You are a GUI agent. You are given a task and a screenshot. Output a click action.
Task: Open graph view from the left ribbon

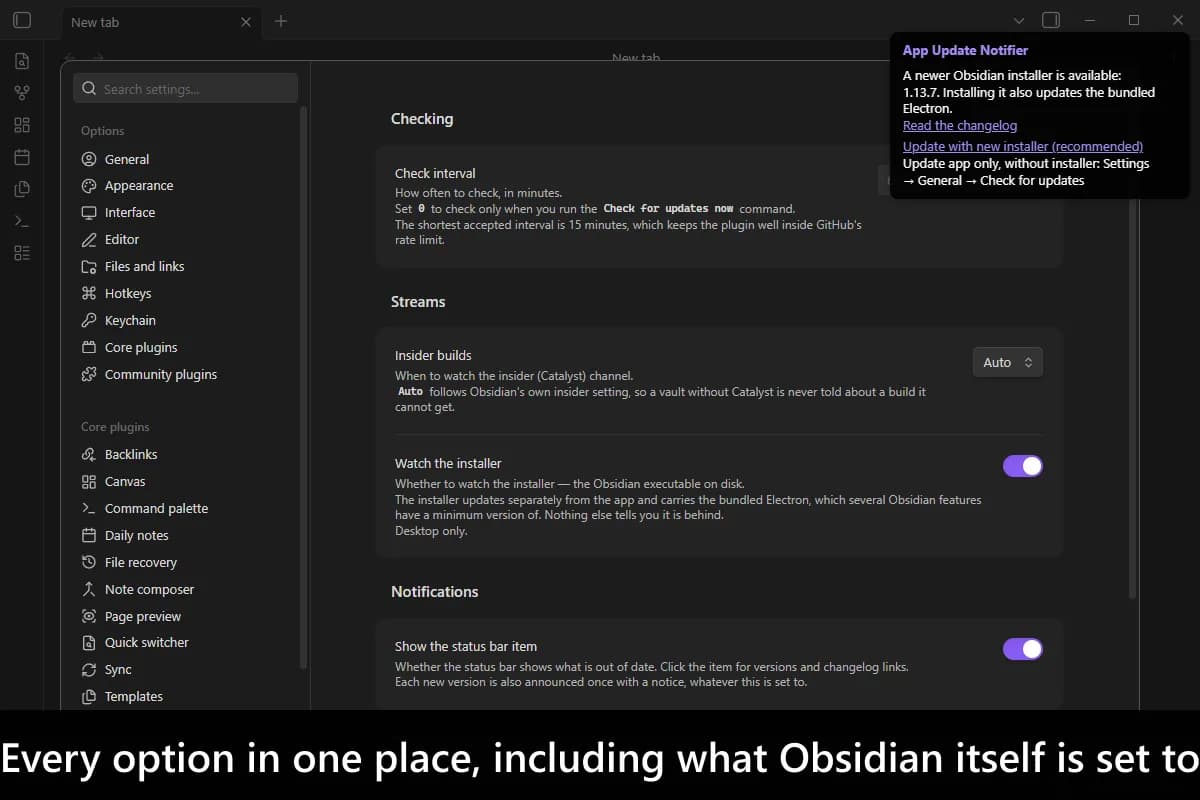(x=22, y=93)
